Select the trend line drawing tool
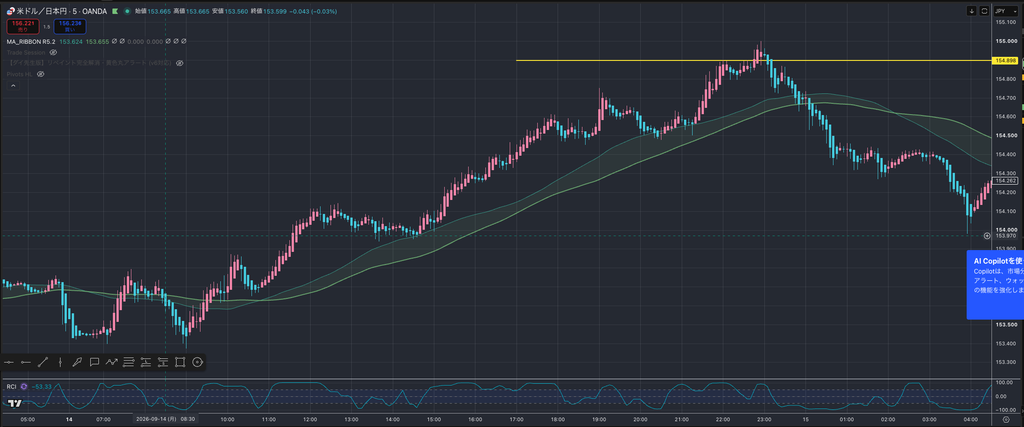Image resolution: width=1024 pixels, height=427 pixels. point(43,362)
